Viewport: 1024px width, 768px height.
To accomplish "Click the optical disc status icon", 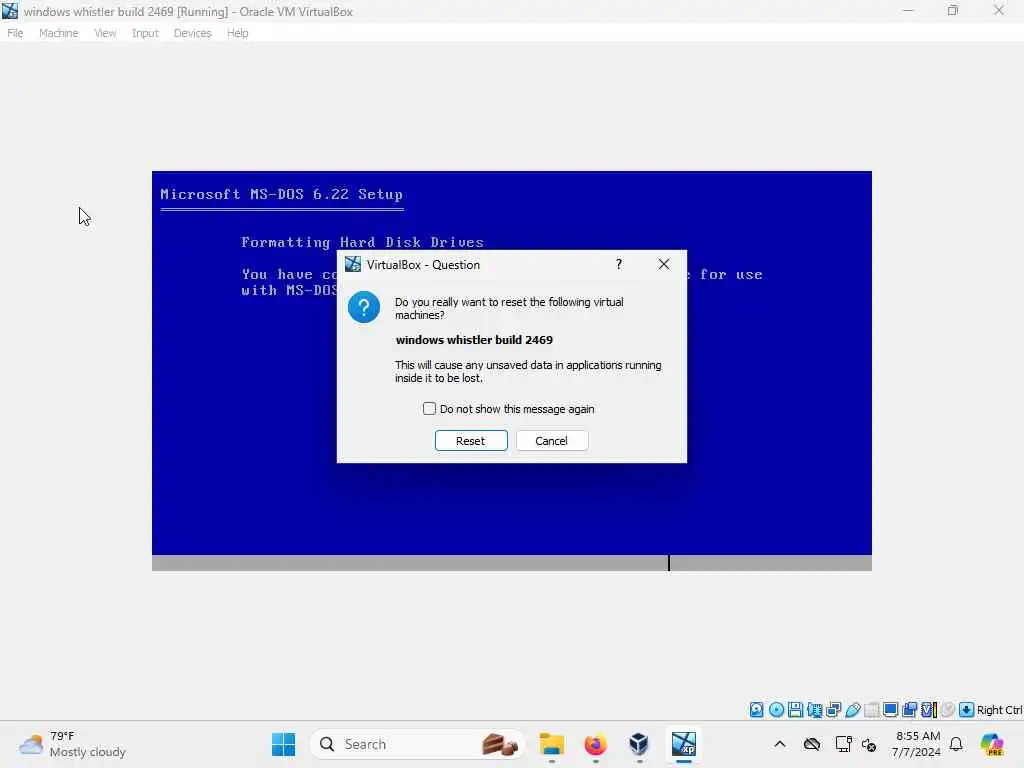I will [x=776, y=710].
